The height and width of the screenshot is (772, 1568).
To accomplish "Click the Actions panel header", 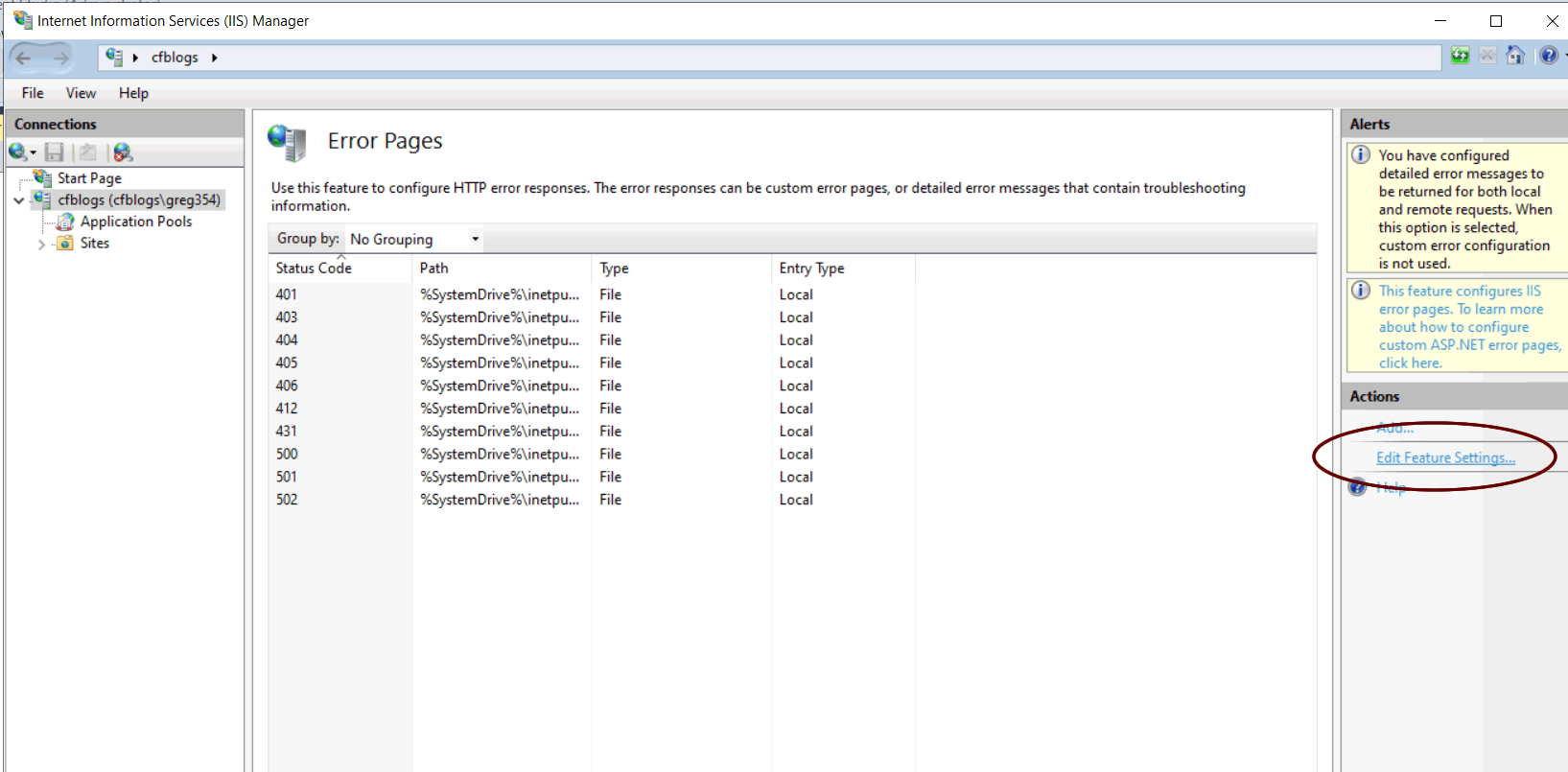I will tap(1454, 396).
